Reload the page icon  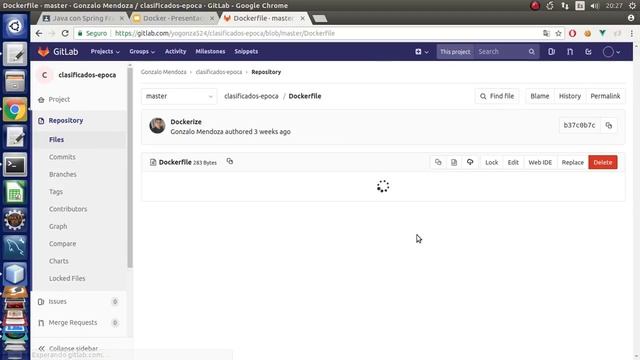[x=65, y=33]
